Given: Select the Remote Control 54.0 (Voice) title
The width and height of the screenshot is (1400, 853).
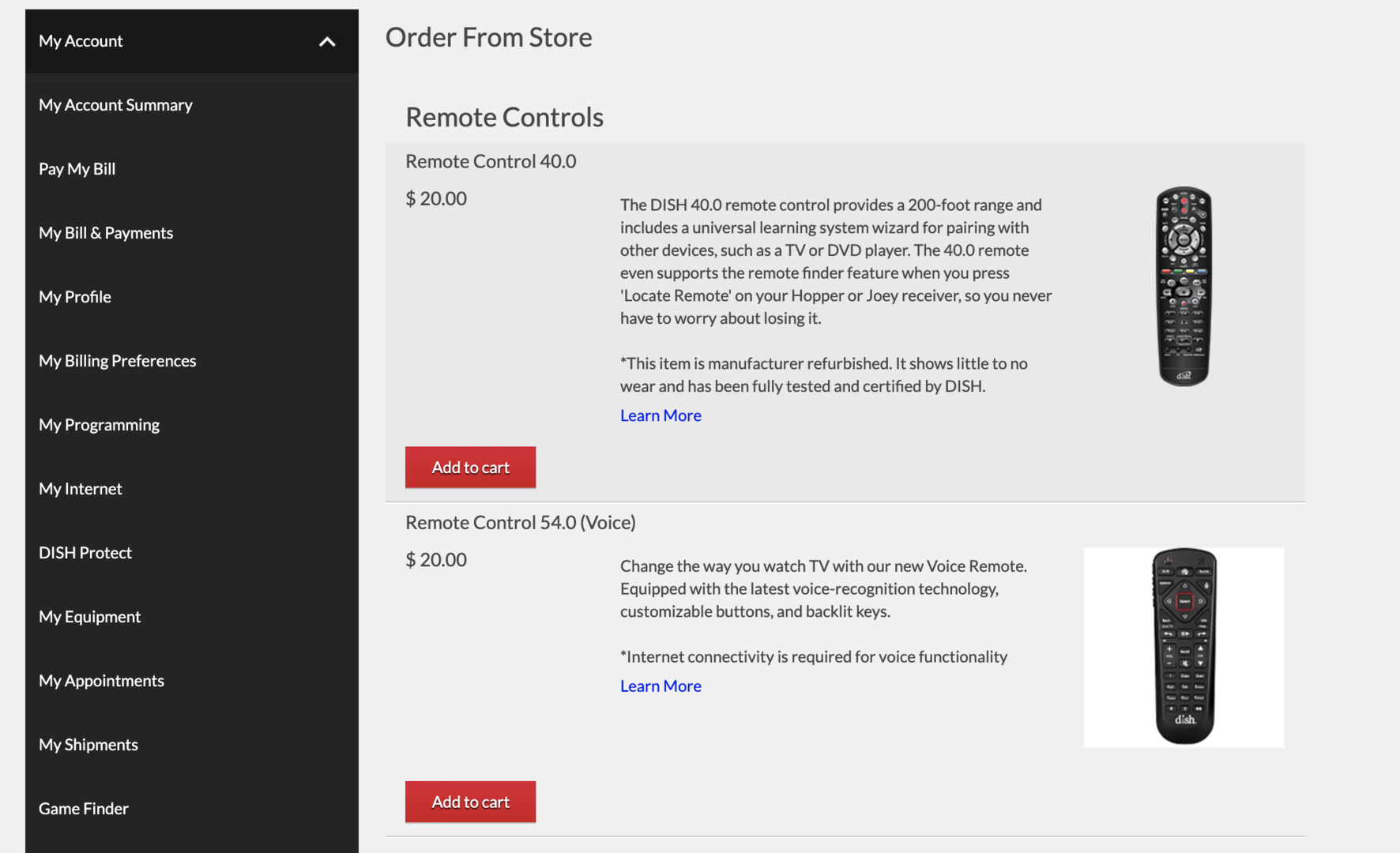Looking at the screenshot, I should pyautogui.click(x=521, y=522).
